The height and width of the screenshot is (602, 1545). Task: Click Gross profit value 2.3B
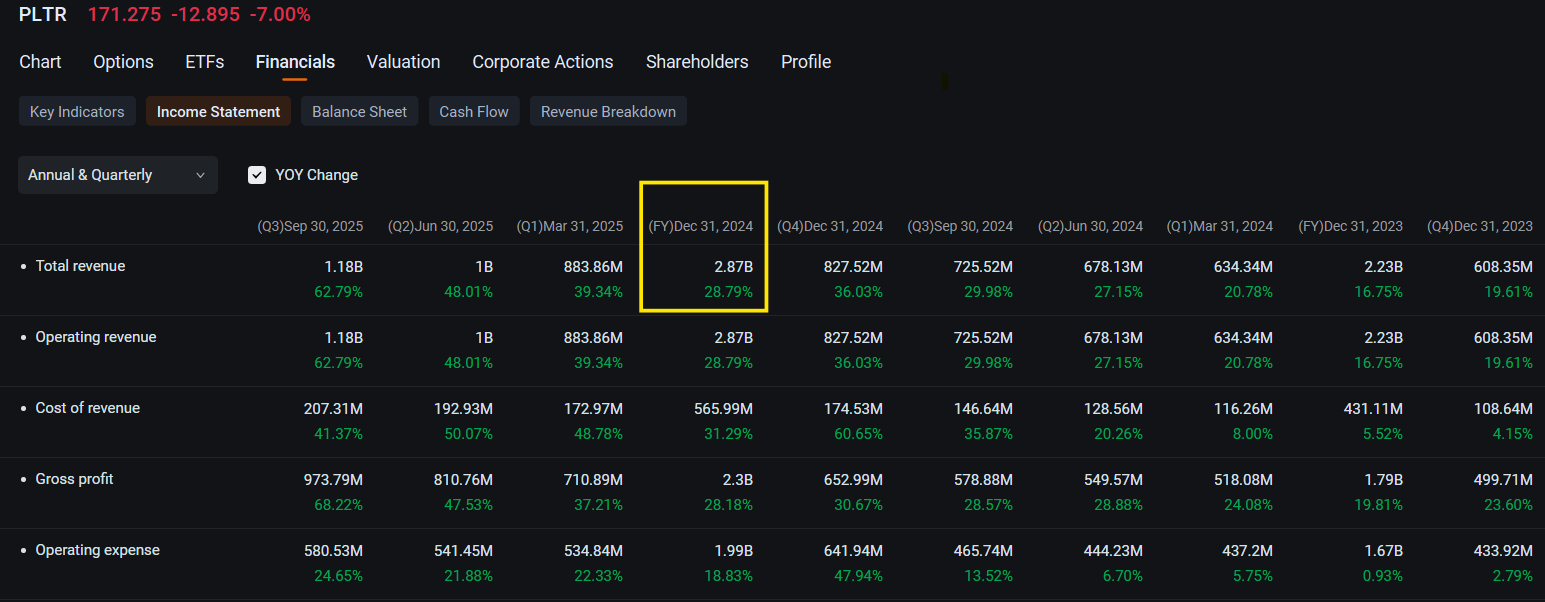point(737,479)
